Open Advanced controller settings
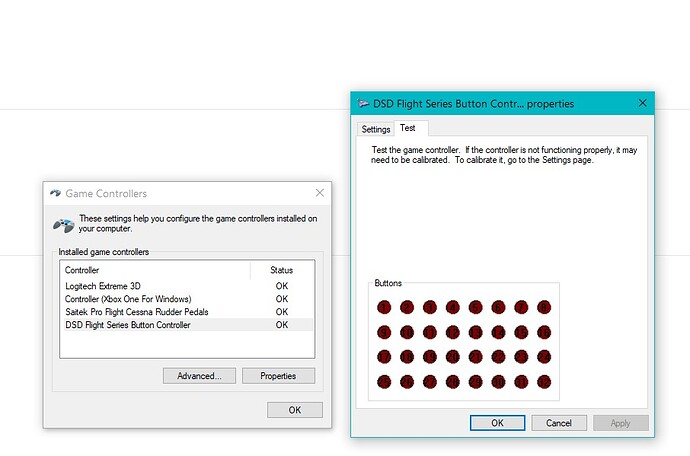The image size is (690, 456). point(199,376)
